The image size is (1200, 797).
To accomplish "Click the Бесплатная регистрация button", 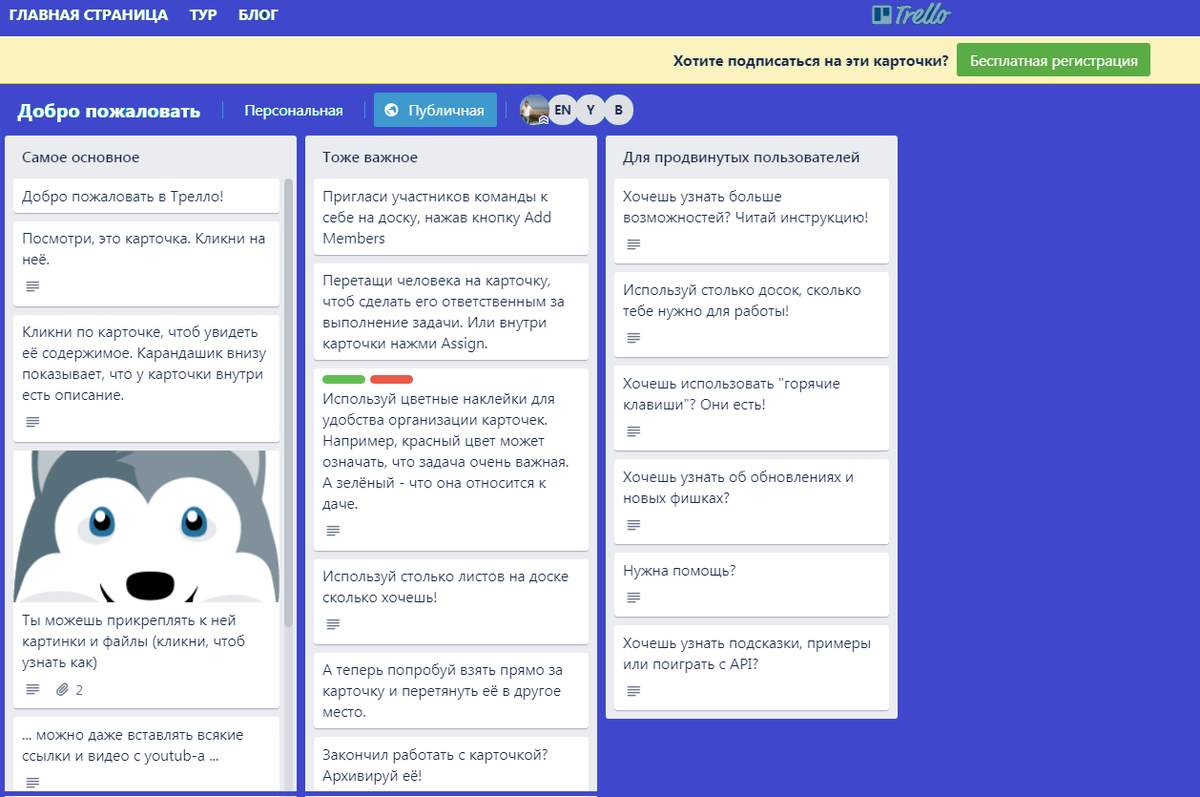I will [x=1053, y=59].
